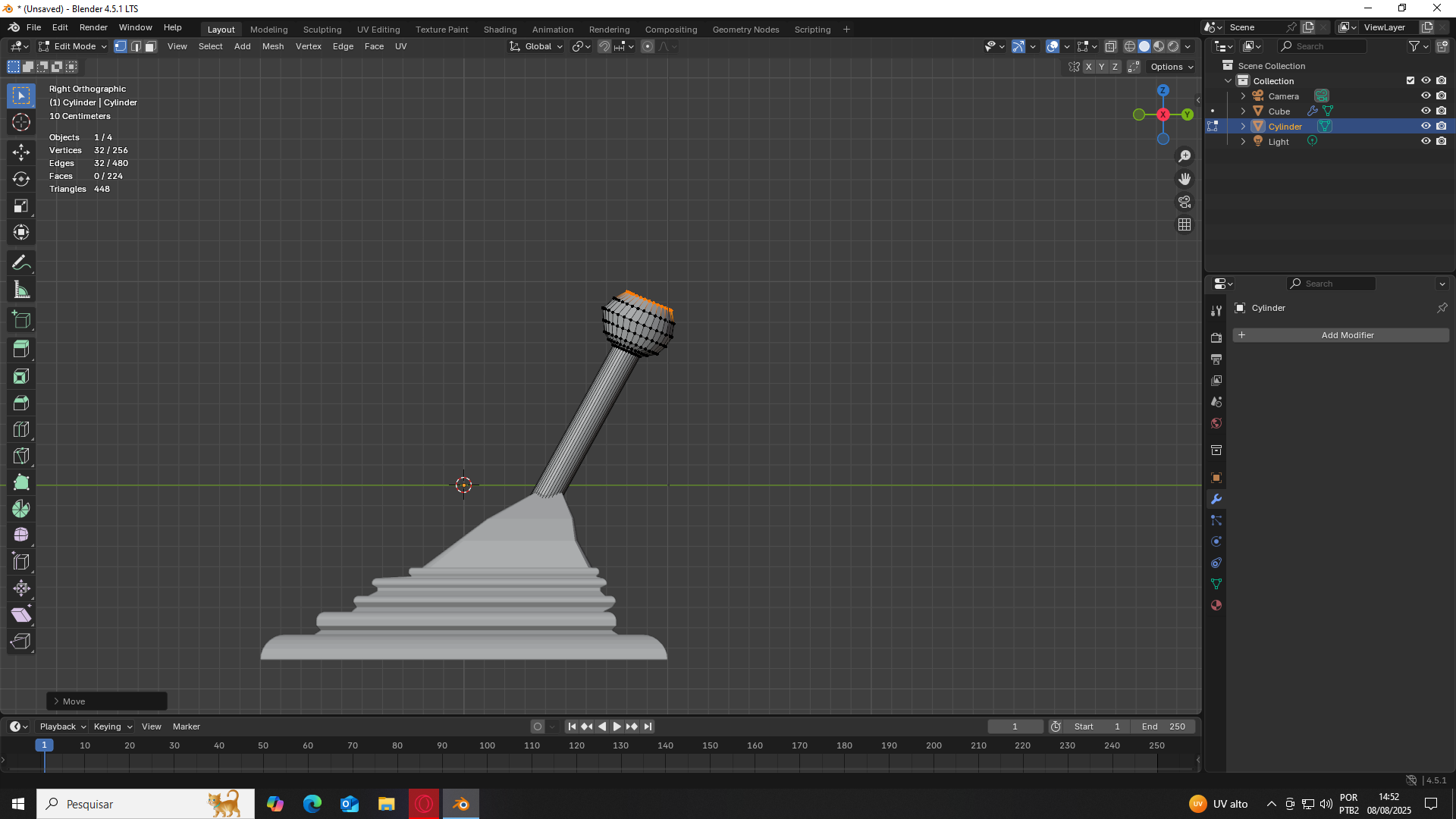The width and height of the screenshot is (1456, 819).
Task: Open the Edit Mode dropdown
Action: coord(74,46)
